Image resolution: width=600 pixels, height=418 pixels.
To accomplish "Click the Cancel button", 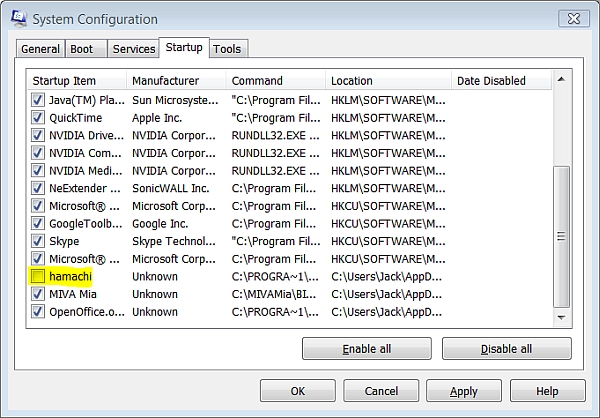I will coord(381,391).
